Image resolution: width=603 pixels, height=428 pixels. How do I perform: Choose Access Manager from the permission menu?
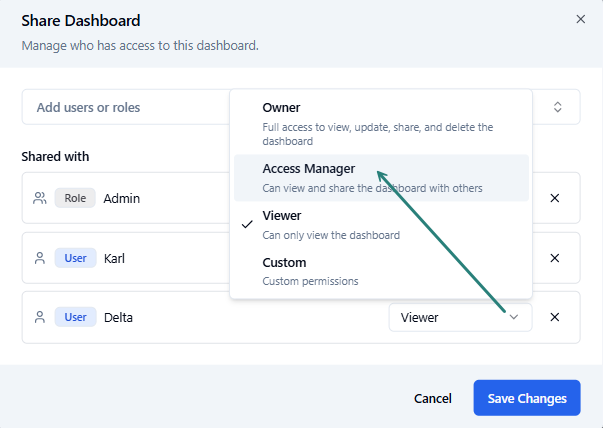point(380,177)
